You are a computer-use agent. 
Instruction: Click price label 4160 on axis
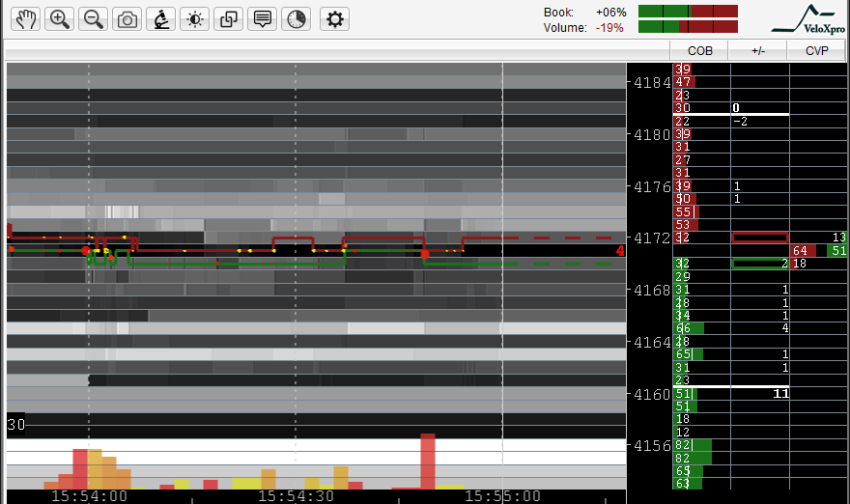coord(652,395)
